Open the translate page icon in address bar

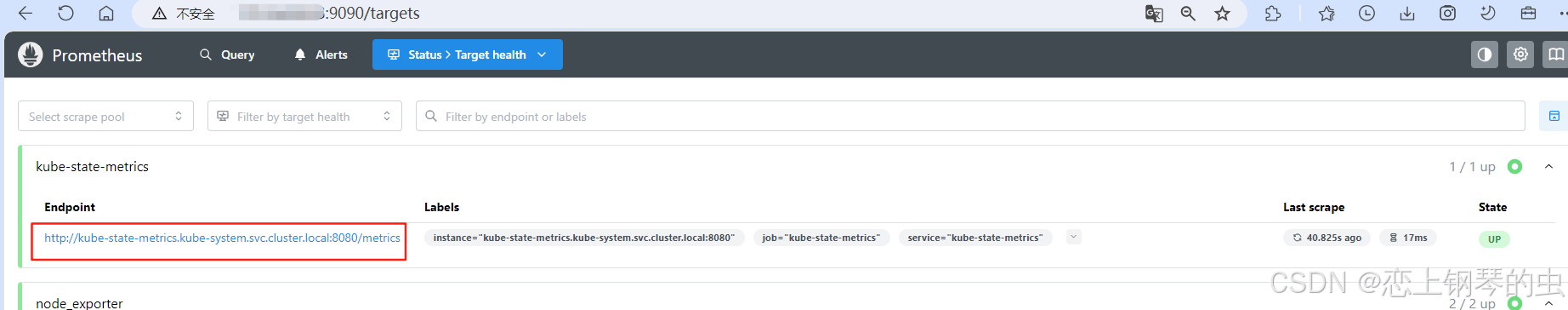click(1154, 14)
